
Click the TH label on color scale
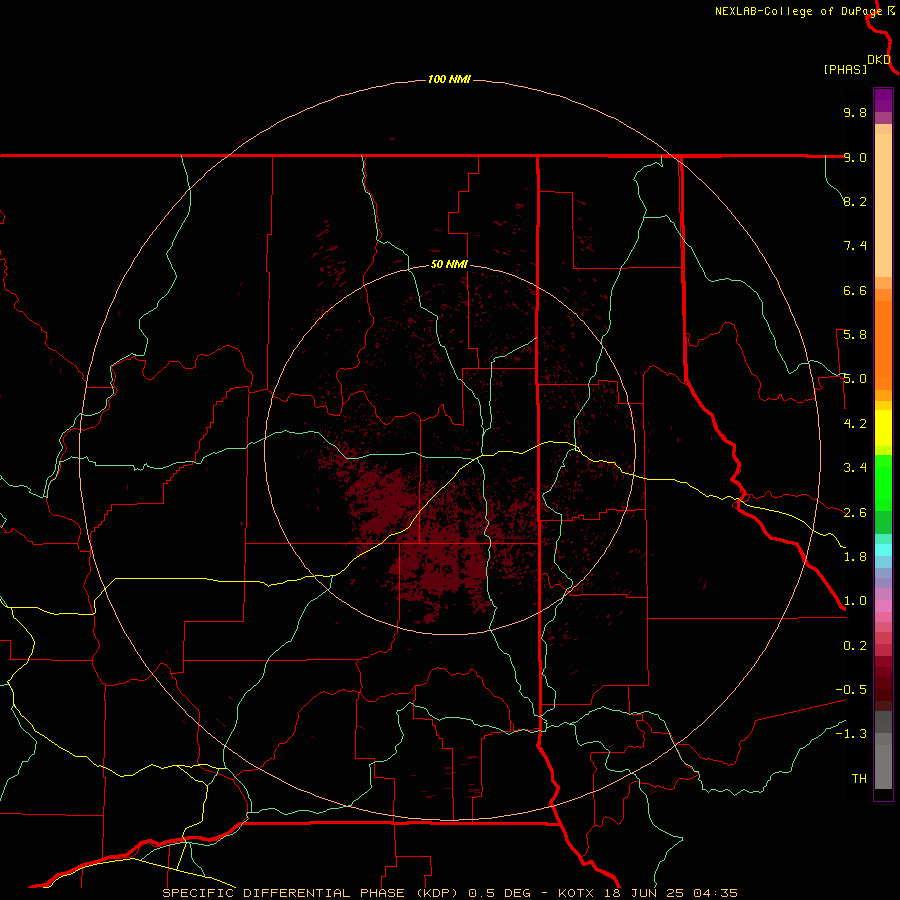click(859, 779)
